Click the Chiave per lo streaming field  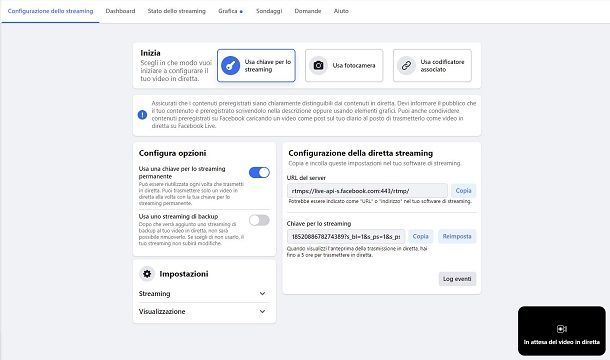point(346,236)
